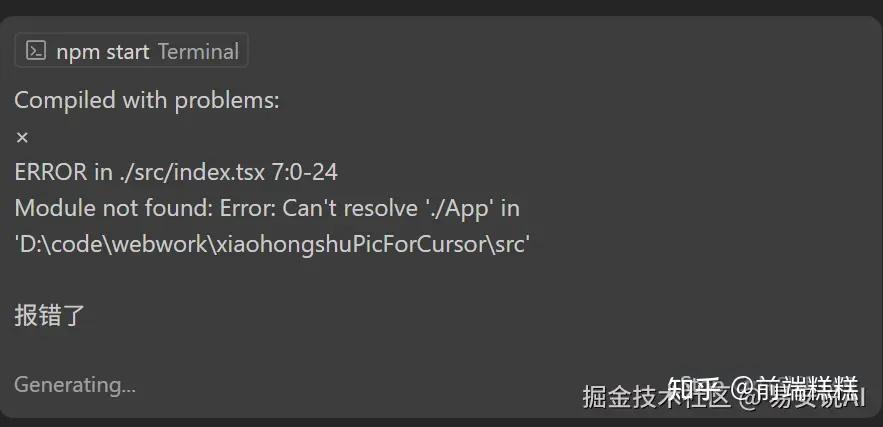This screenshot has height=427, width=883.
Task: Click the trailing \src' at the path end
Action: (502, 244)
